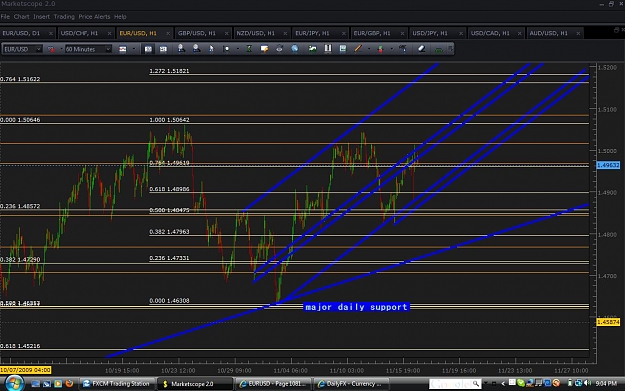Expand the EUR/USD symbol dropdown

click(x=38, y=49)
